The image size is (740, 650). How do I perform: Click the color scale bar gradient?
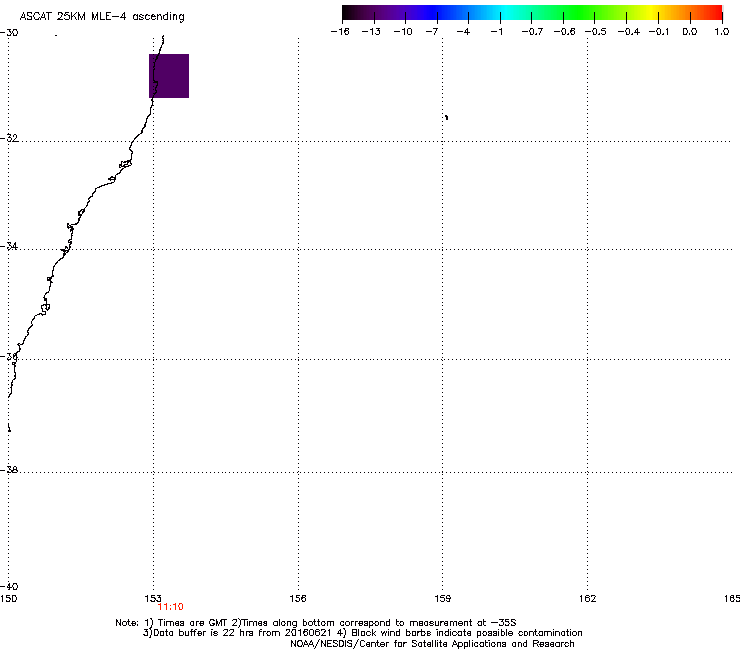pyautogui.click(x=532, y=13)
